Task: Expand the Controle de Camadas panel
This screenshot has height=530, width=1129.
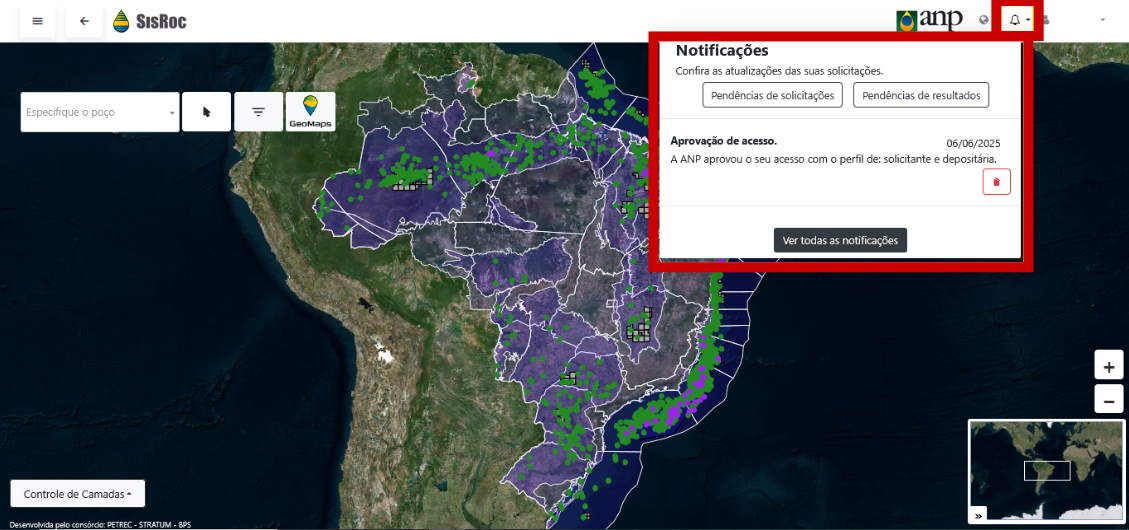Action: point(77,494)
